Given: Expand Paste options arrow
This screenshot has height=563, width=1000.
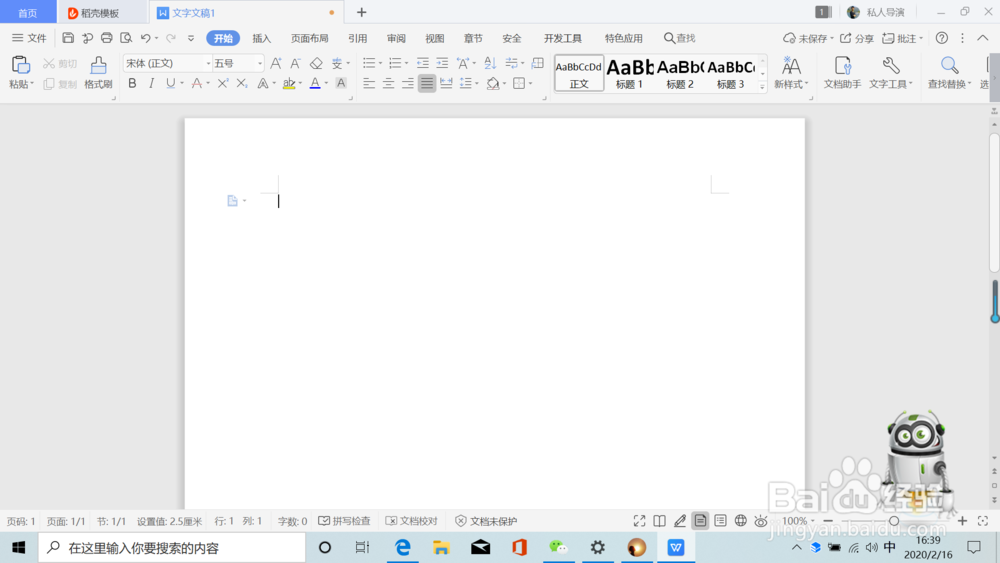Looking at the screenshot, I should [x=32, y=84].
